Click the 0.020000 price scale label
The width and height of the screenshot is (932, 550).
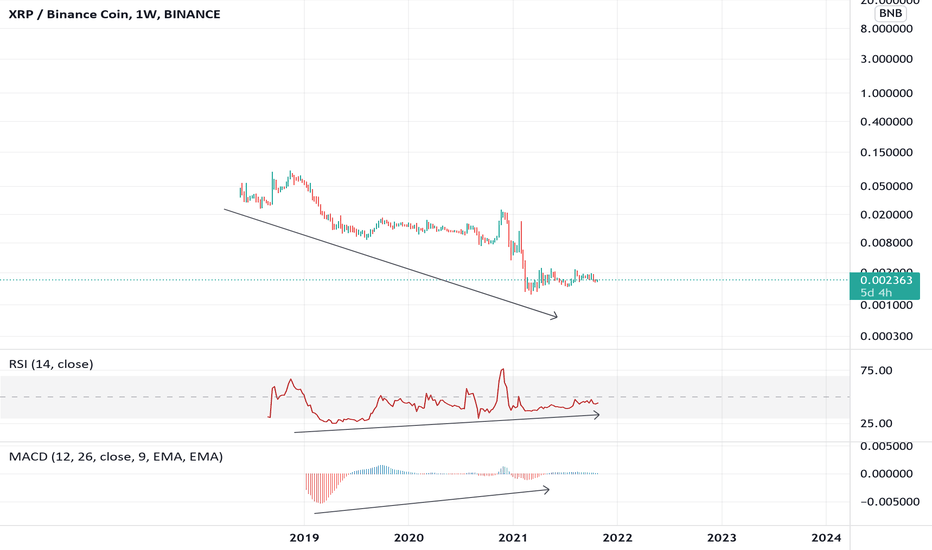[886, 215]
